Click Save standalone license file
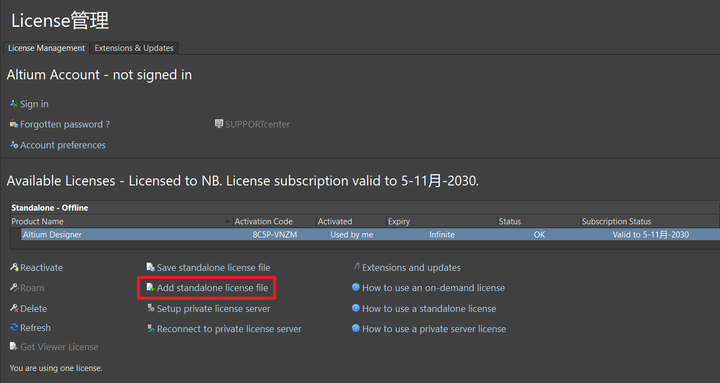 [214, 268]
